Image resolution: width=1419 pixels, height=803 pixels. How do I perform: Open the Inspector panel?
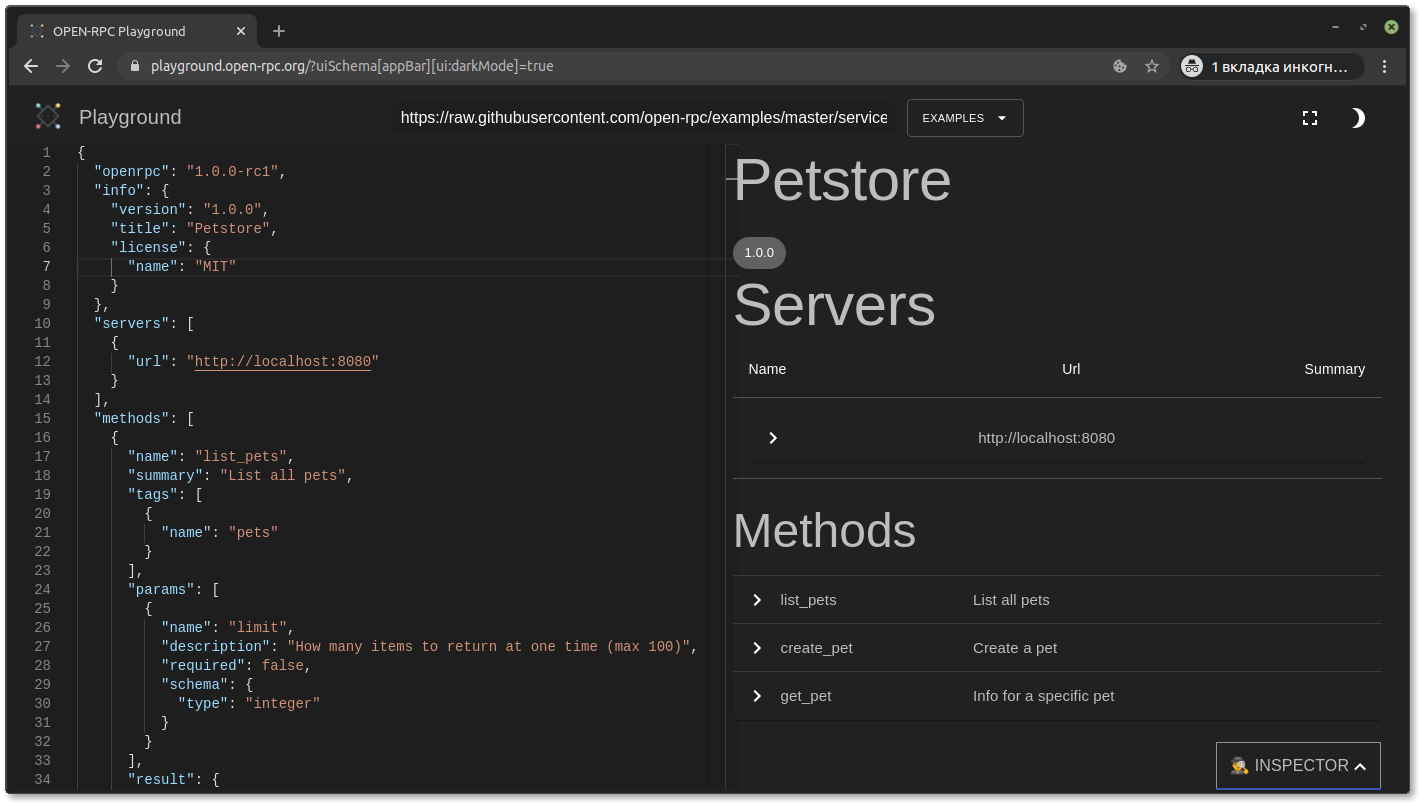(1297, 765)
